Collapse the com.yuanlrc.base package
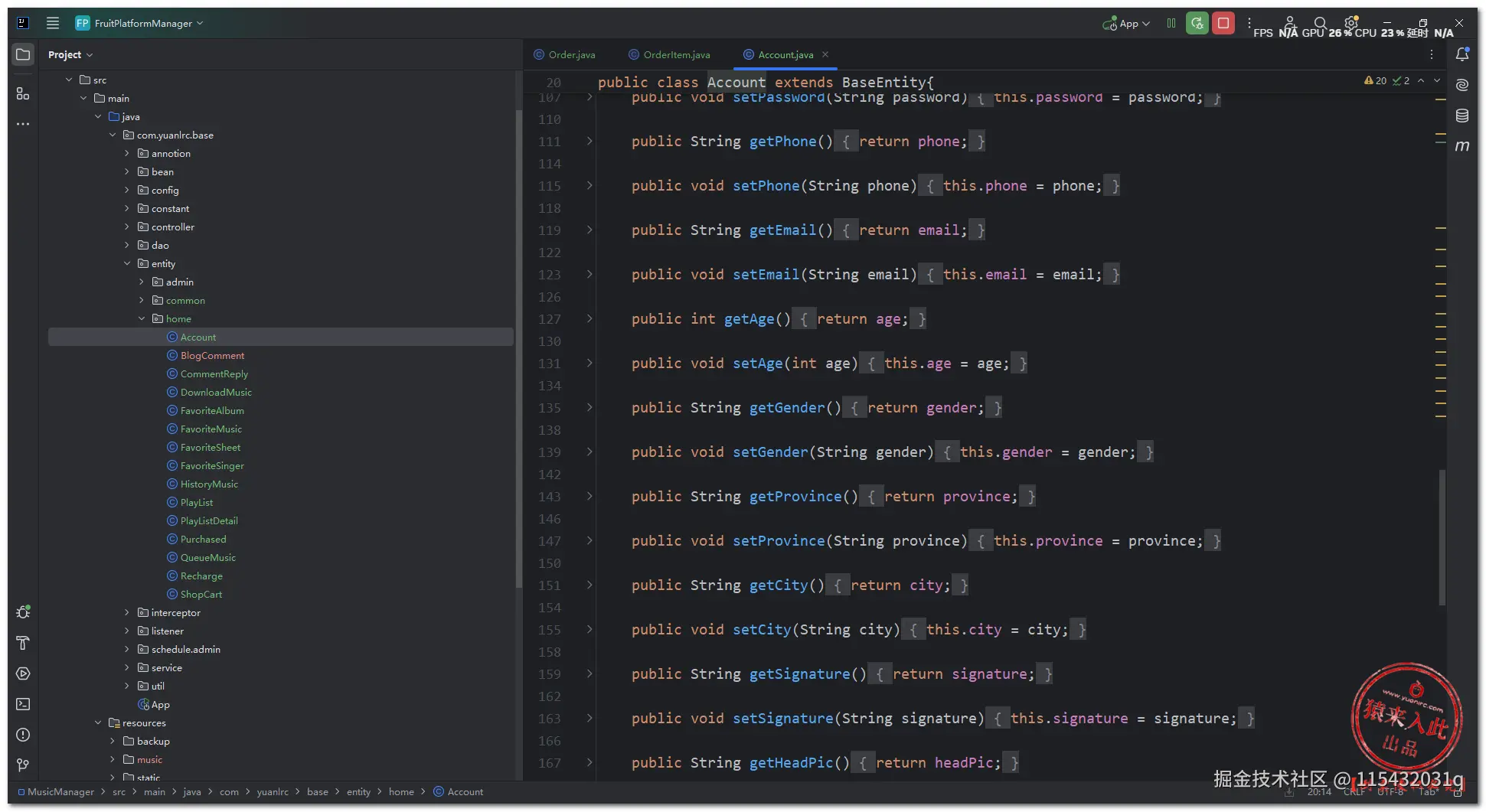 pos(113,135)
